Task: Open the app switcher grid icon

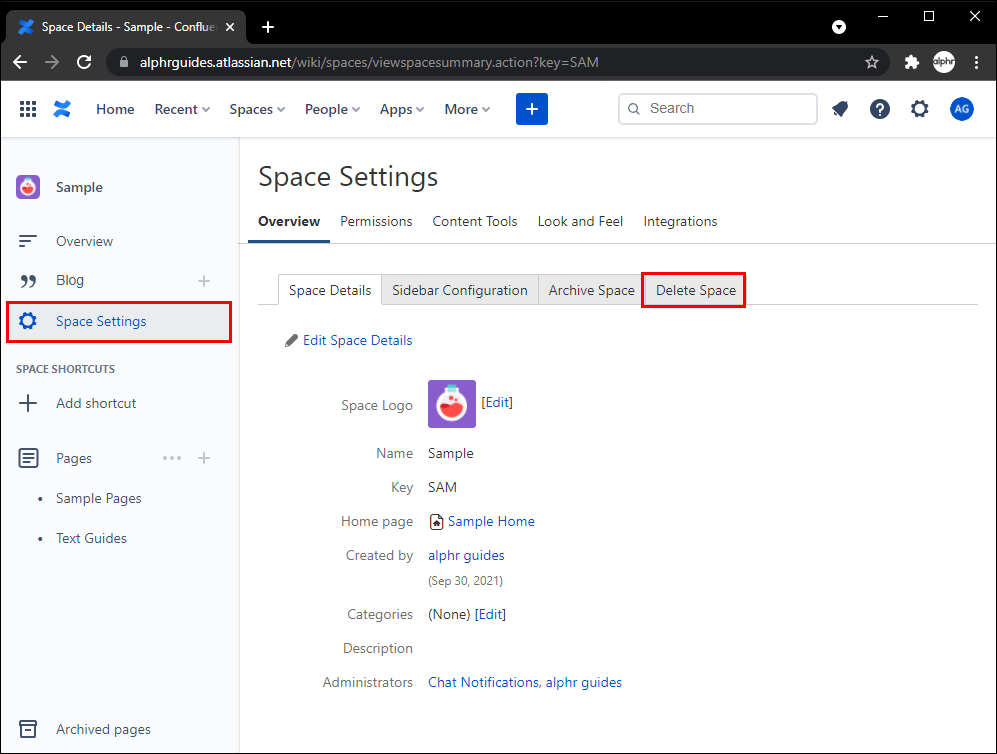Action: [28, 109]
